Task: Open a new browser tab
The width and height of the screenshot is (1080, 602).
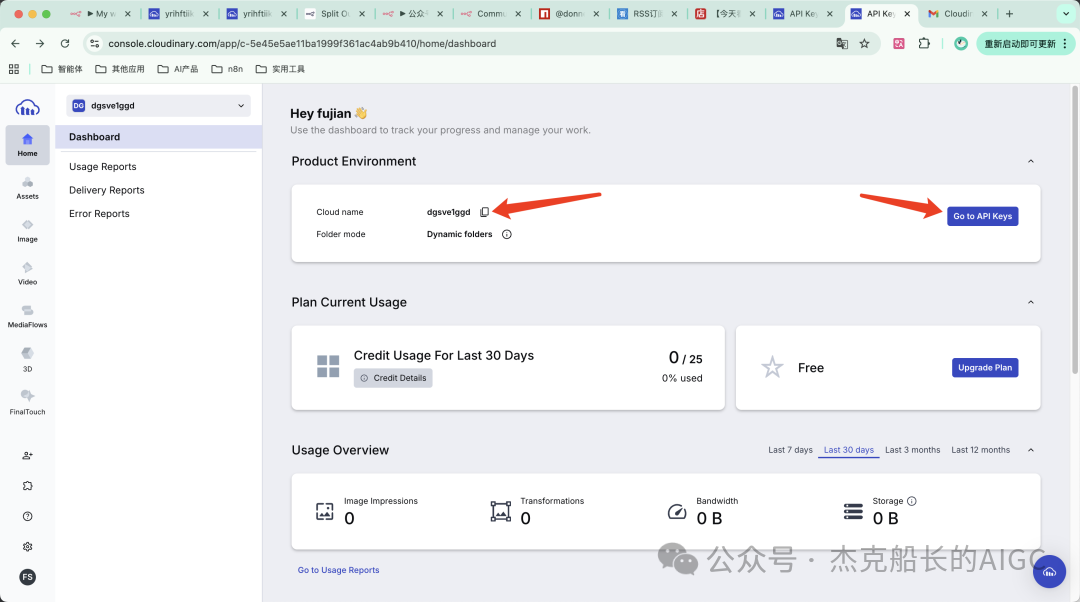Action: click(1009, 14)
